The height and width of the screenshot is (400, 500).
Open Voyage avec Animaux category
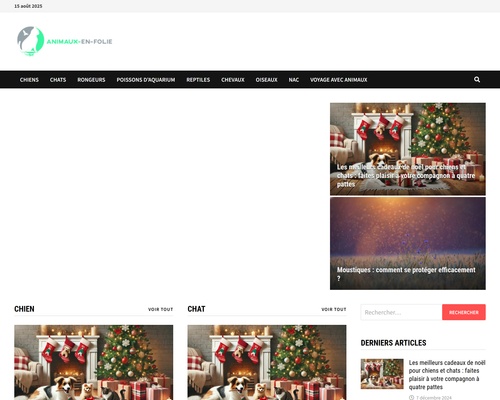(x=339, y=80)
